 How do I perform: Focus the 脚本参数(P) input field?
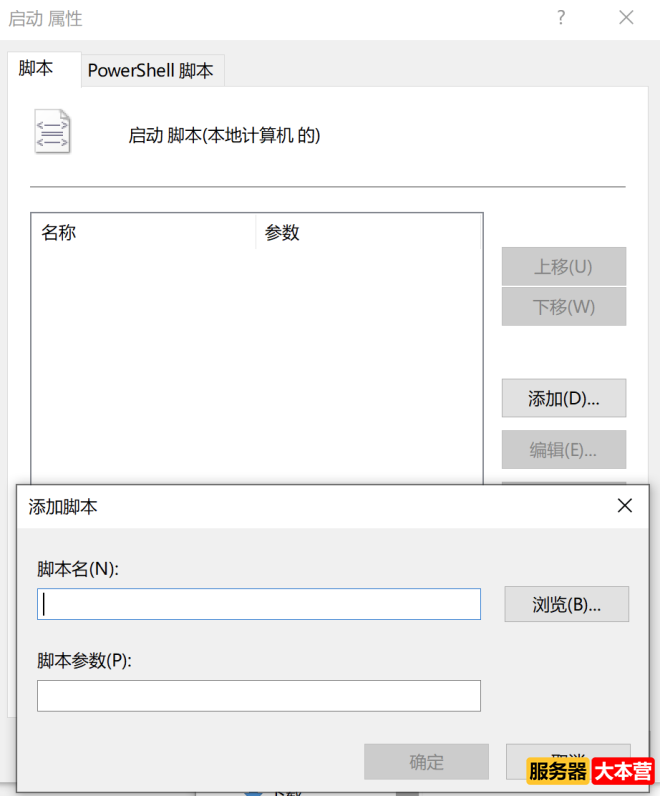coord(259,696)
